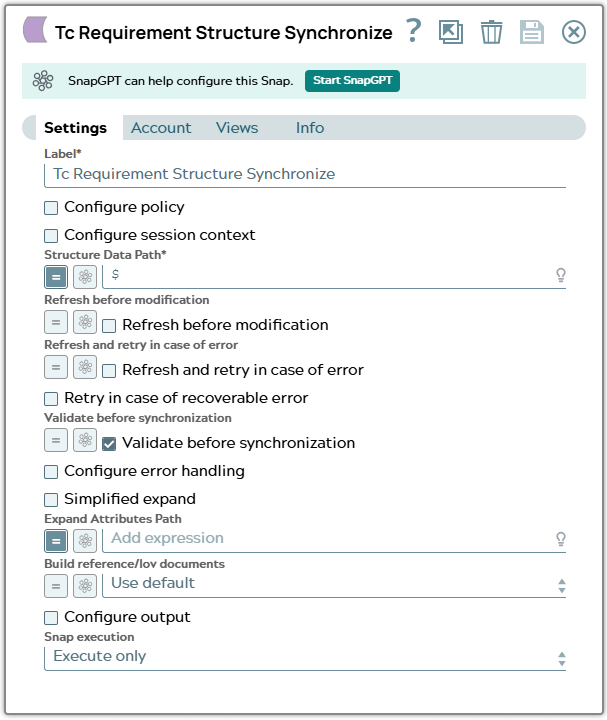The width and height of the screenshot is (607, 720).
Task: Edit the Structure Data Path field
Action: coord(327,276)
